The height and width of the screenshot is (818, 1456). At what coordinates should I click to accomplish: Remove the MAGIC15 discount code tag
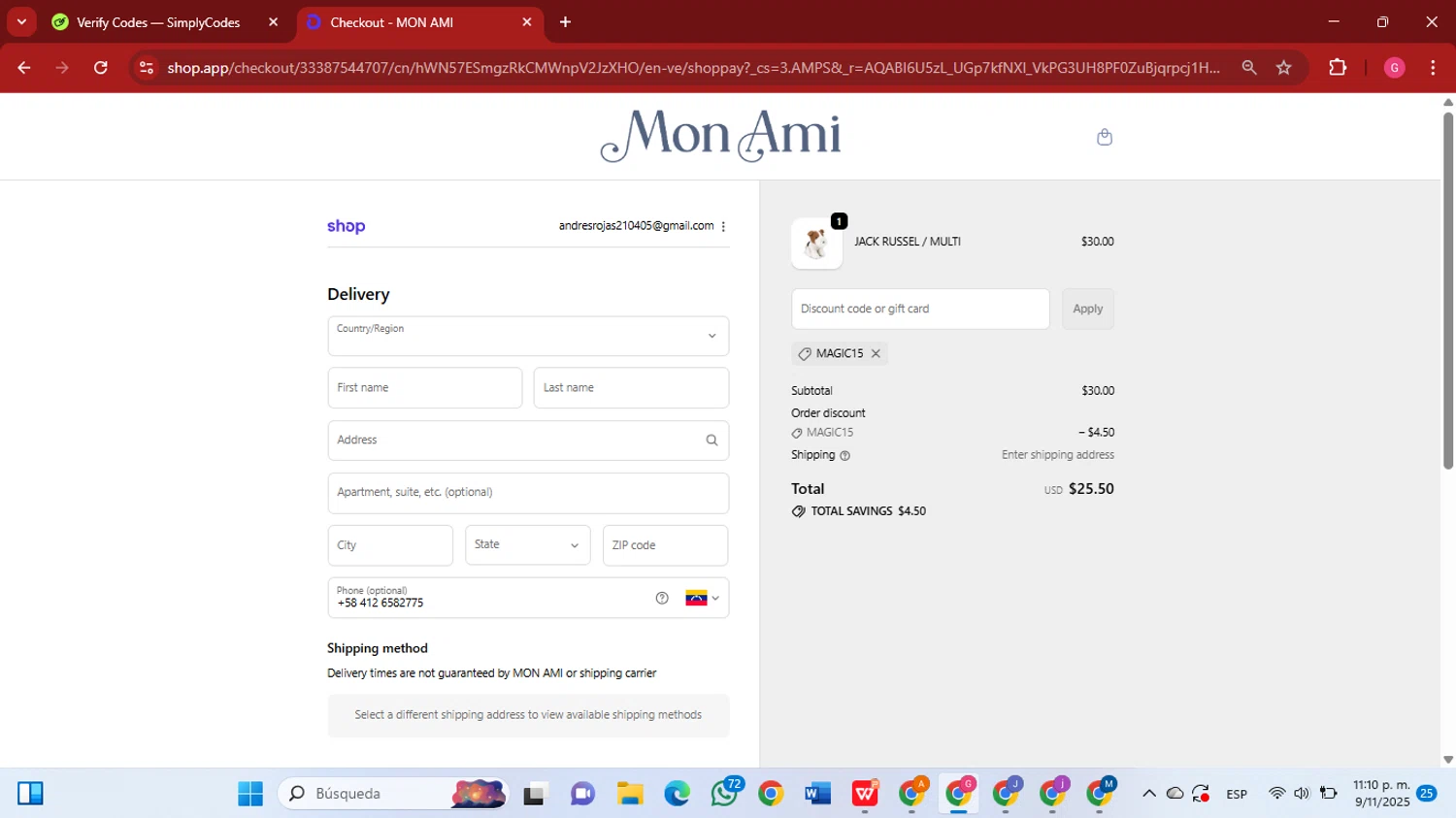[876, 354]
